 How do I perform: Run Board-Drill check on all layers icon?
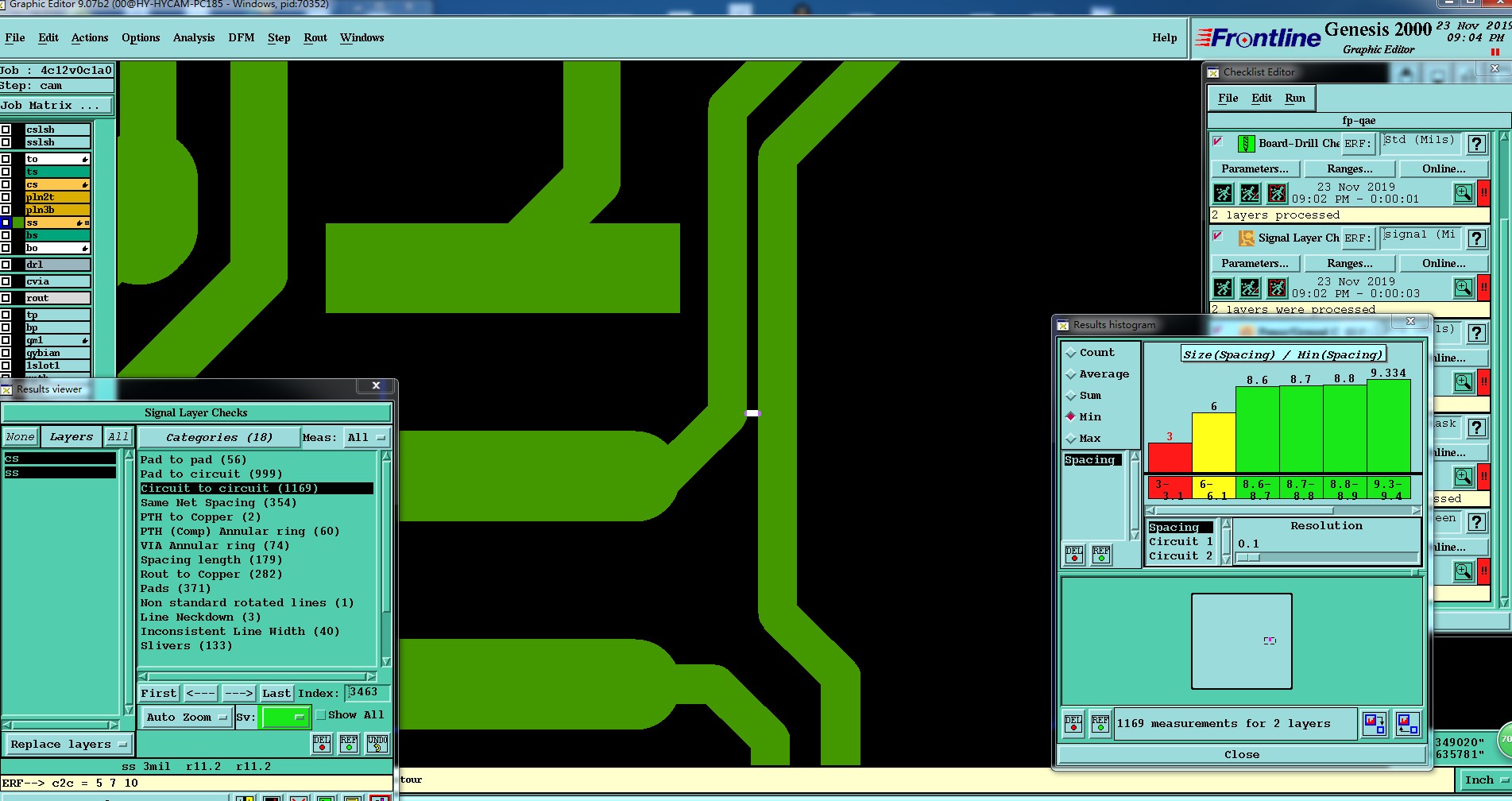(1223, 193)
